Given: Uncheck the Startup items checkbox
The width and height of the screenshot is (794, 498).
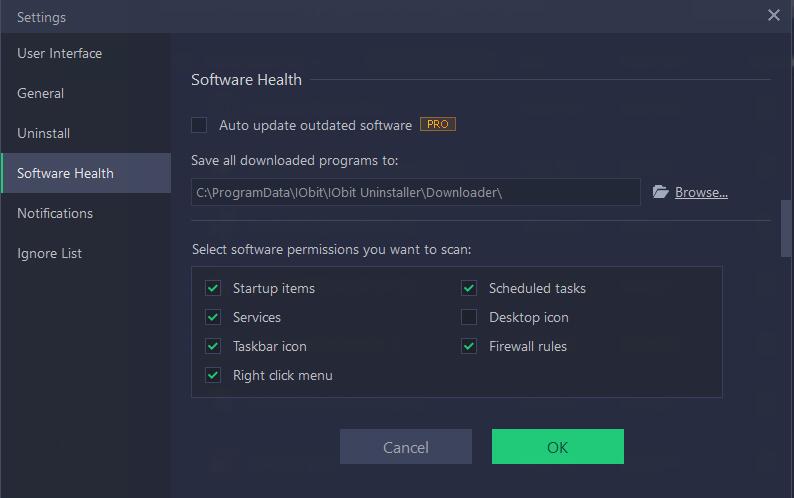Looking at the screenshot, I should [213, 288].
